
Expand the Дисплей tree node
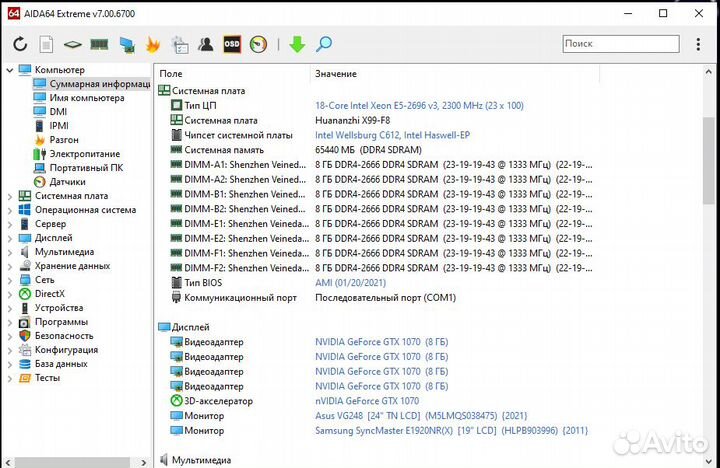[10, 238]
